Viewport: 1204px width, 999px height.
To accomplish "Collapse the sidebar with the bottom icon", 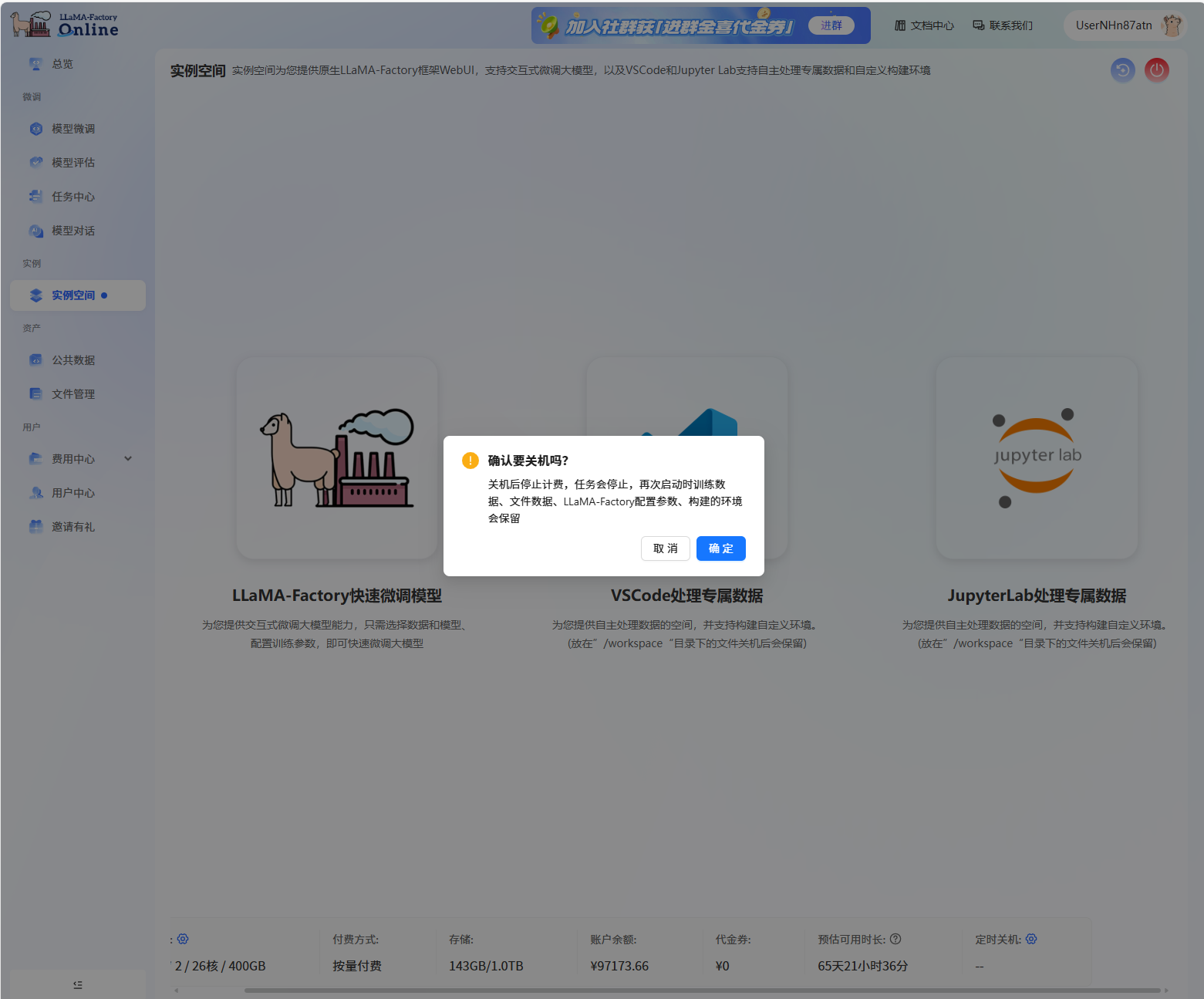I will 77,984.
